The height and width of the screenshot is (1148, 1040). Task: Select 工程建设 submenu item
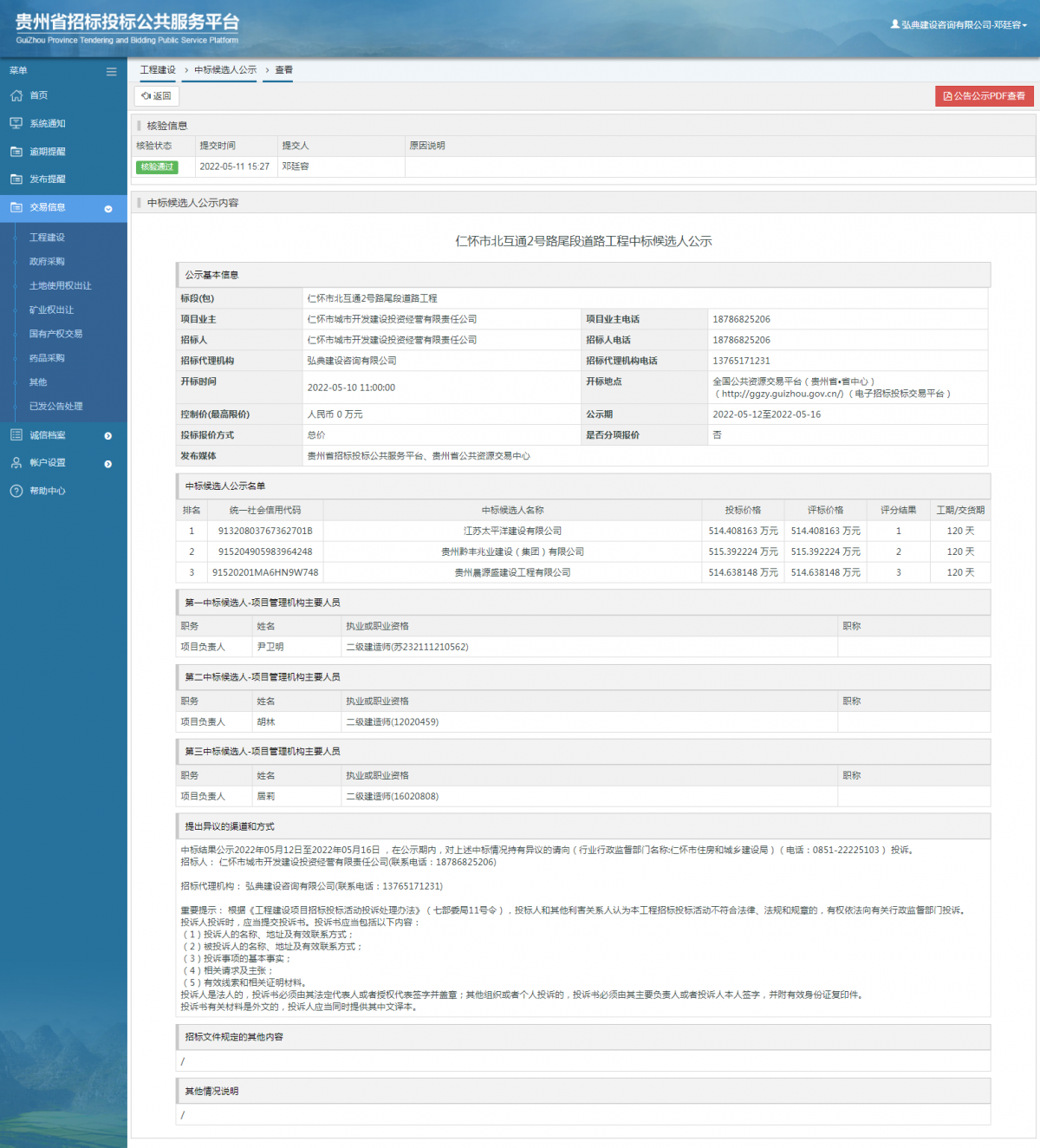[x=47, y=237]
